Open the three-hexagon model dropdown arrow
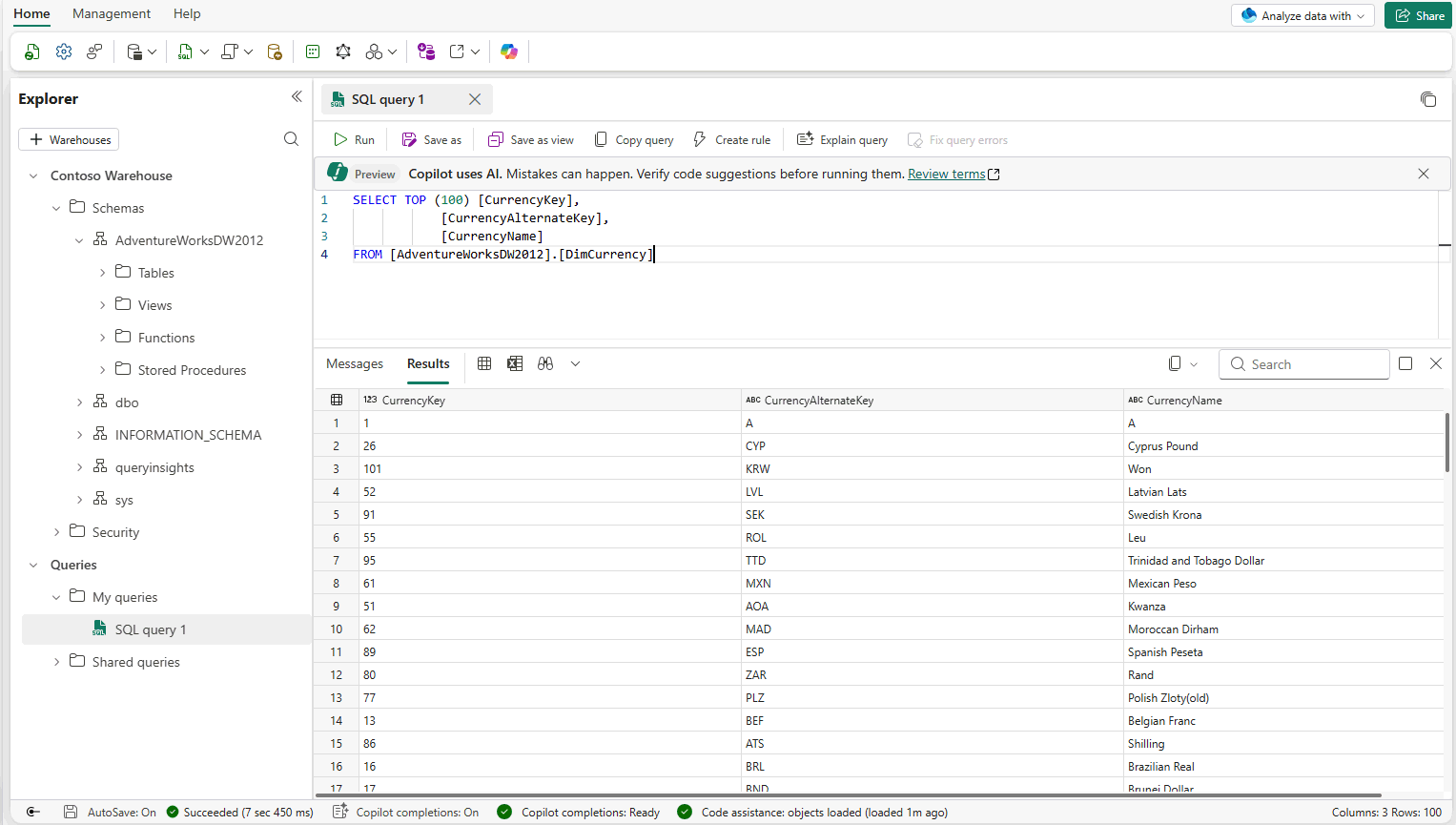Screen dimensions: 1456x825 [392, 52]
